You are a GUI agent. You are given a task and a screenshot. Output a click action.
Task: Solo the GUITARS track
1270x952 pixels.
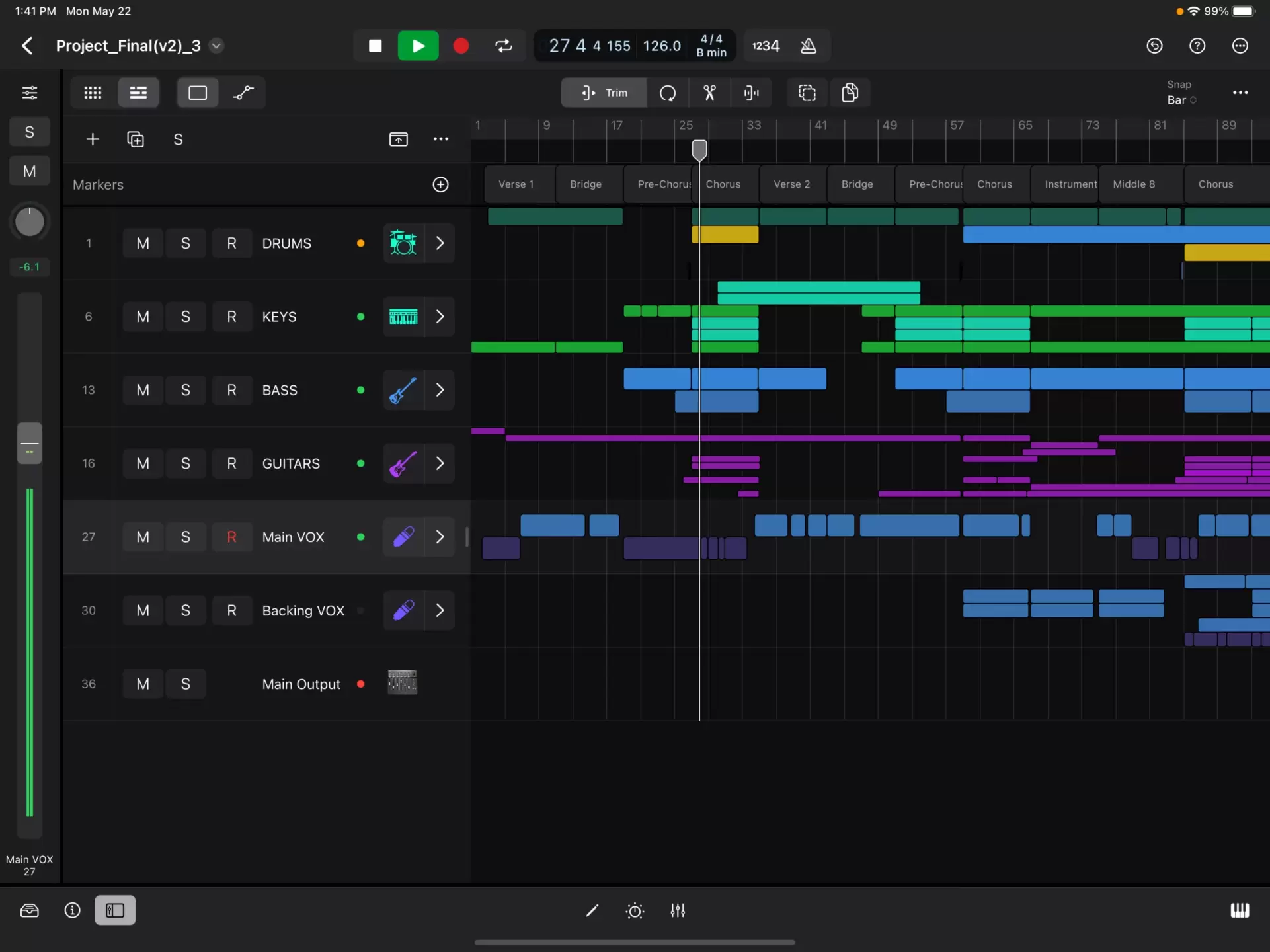pos(185,463)
